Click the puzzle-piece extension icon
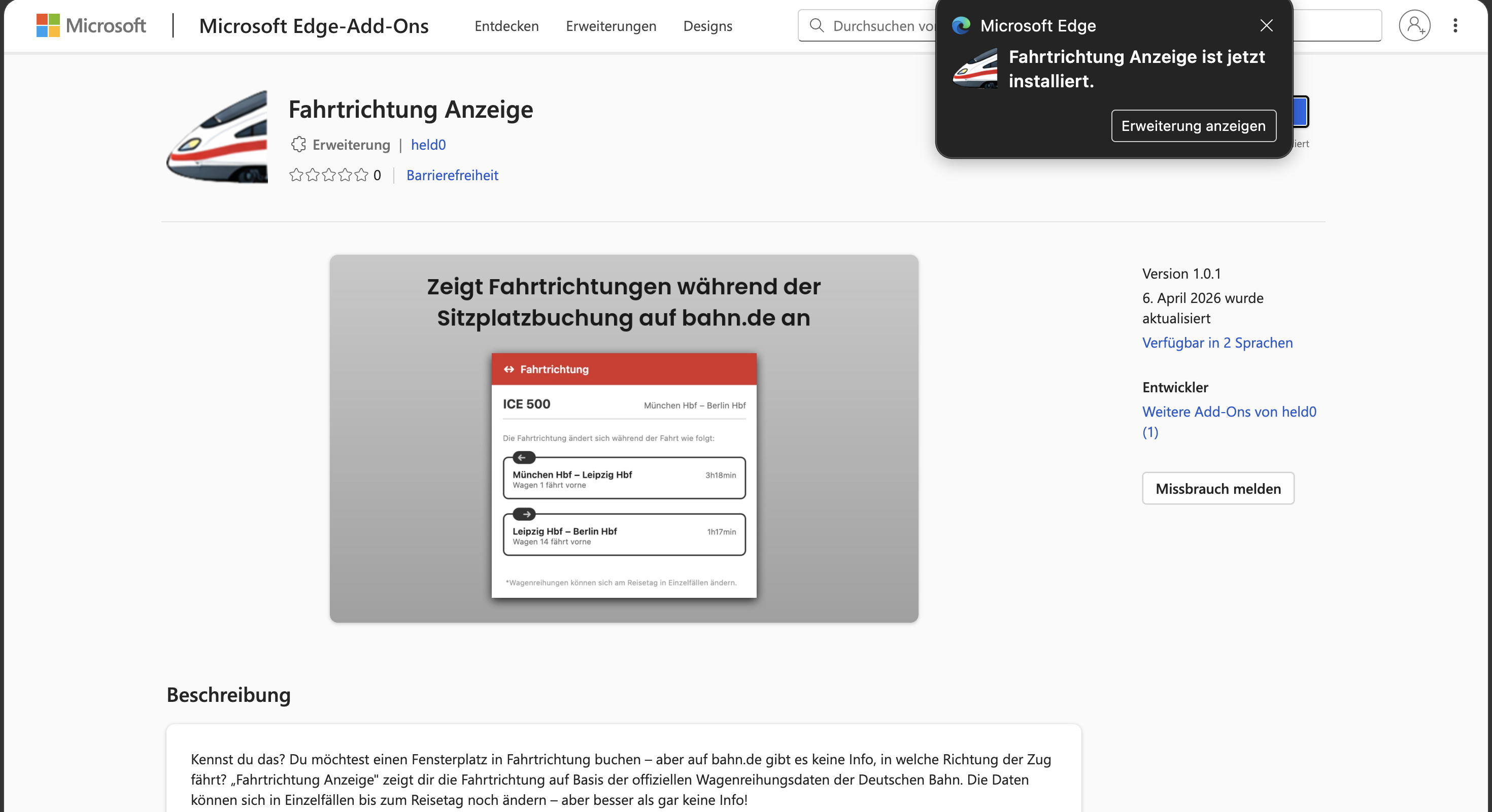1492x812 pixels. pyautogui.click(x=298, y=144)
